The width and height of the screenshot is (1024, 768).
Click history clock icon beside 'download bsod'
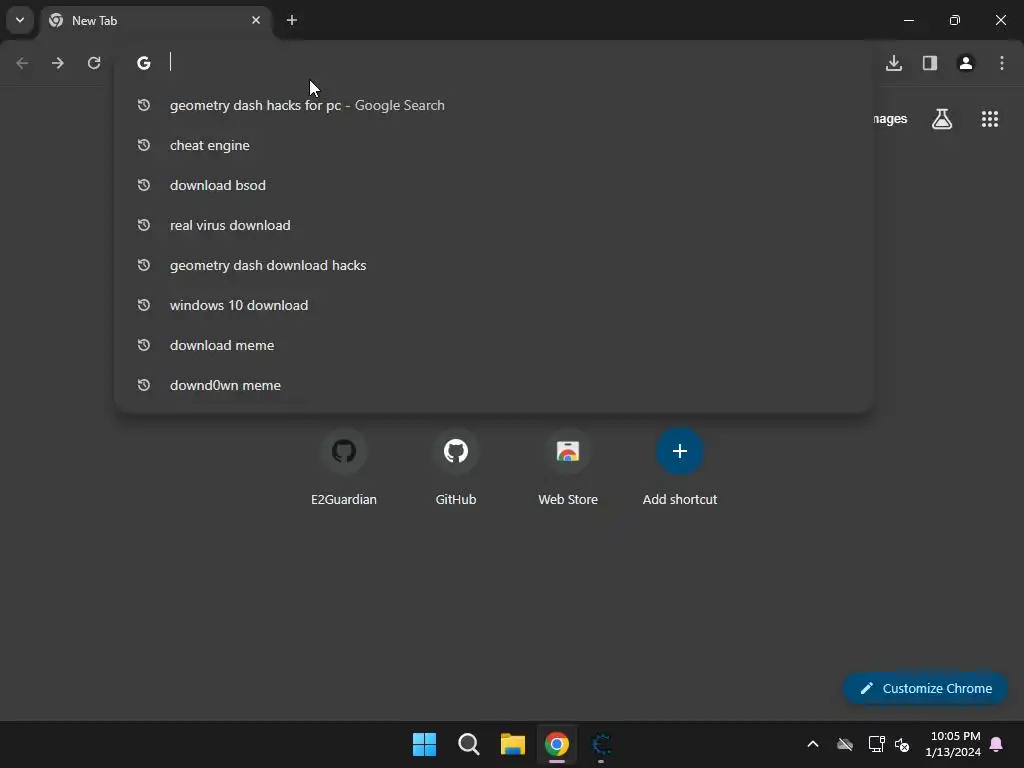click(x=144, y=185)
